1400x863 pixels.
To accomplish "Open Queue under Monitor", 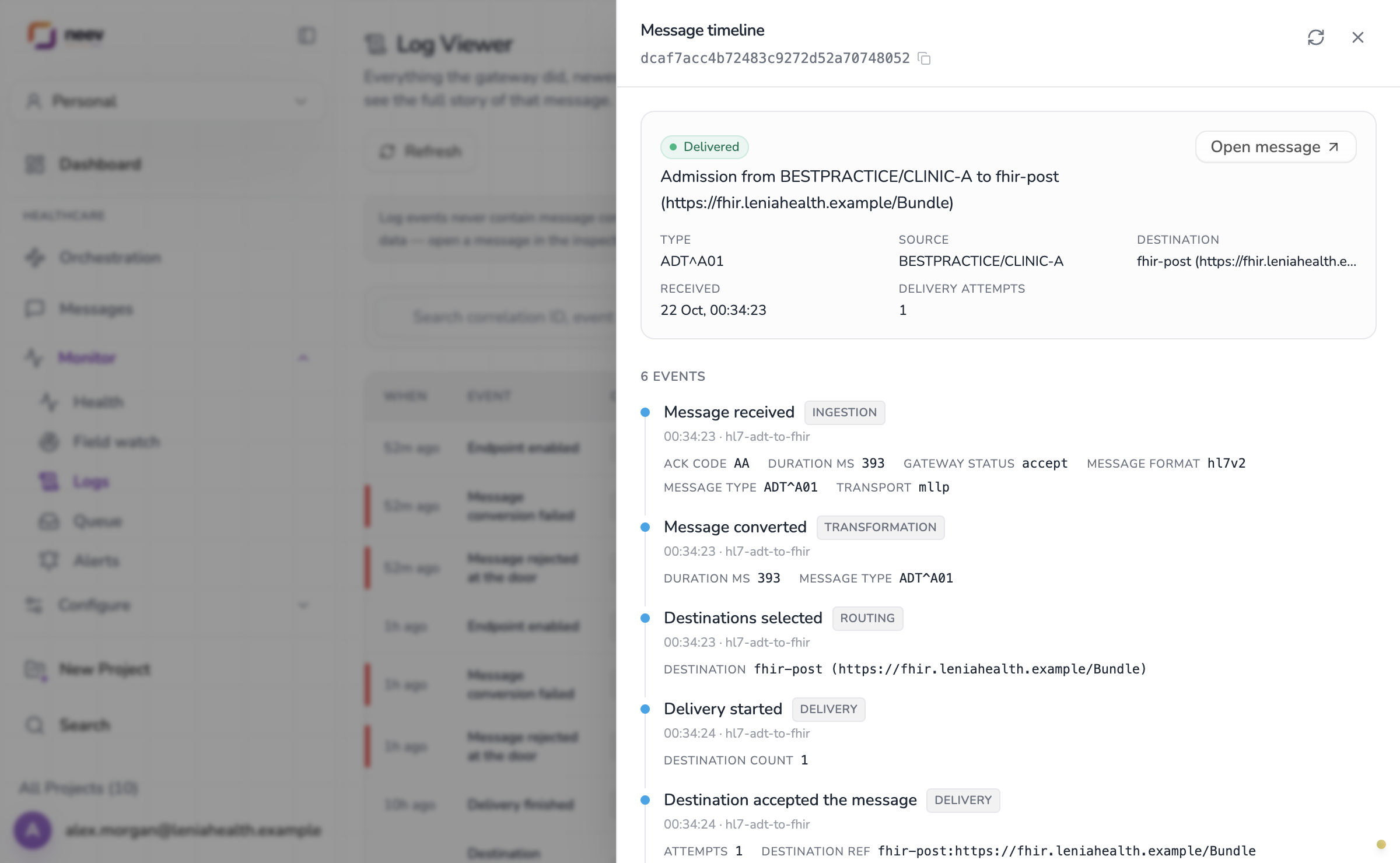I will pos(97,521).
